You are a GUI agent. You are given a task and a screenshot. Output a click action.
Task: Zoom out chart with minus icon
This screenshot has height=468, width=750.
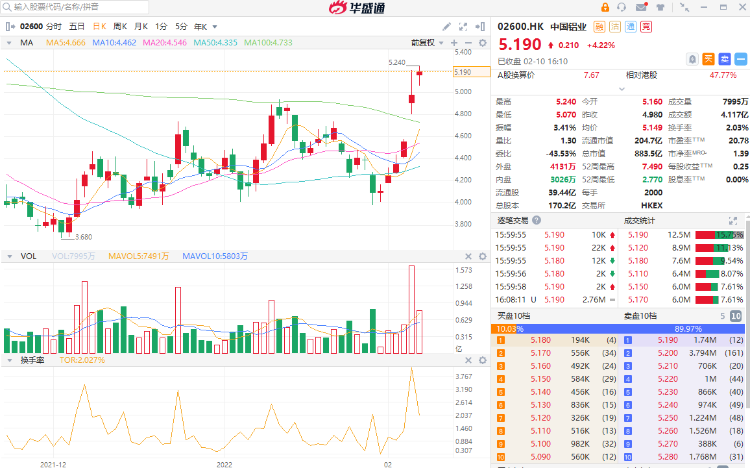pyautogui.click(x=468, y=43)
